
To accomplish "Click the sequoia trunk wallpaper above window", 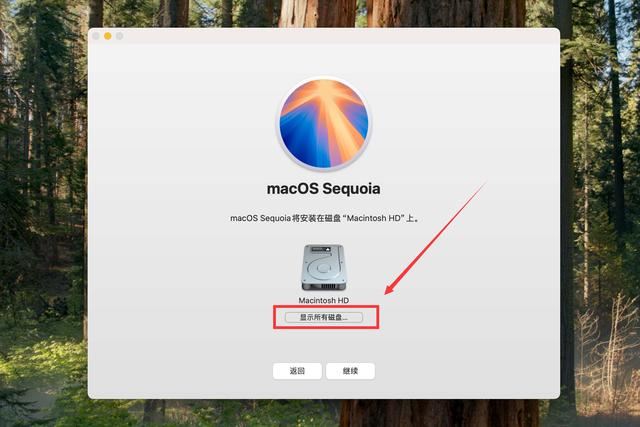I will tap(324, 13).
